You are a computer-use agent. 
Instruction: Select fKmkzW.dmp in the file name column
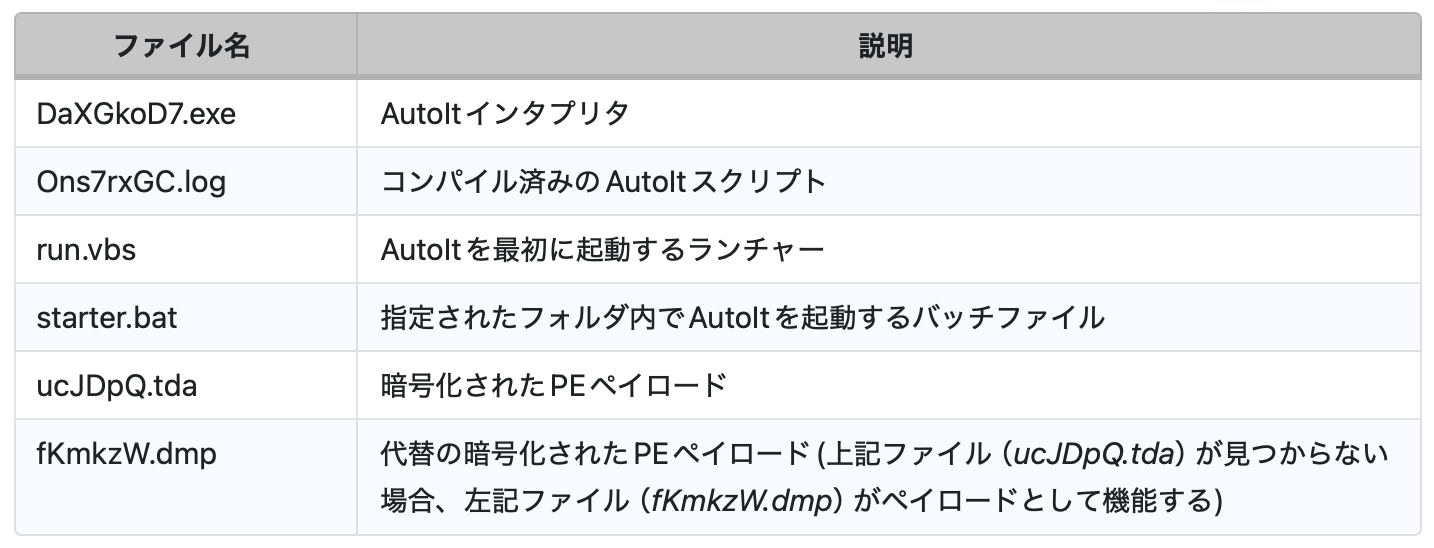(x=126, y=453)
